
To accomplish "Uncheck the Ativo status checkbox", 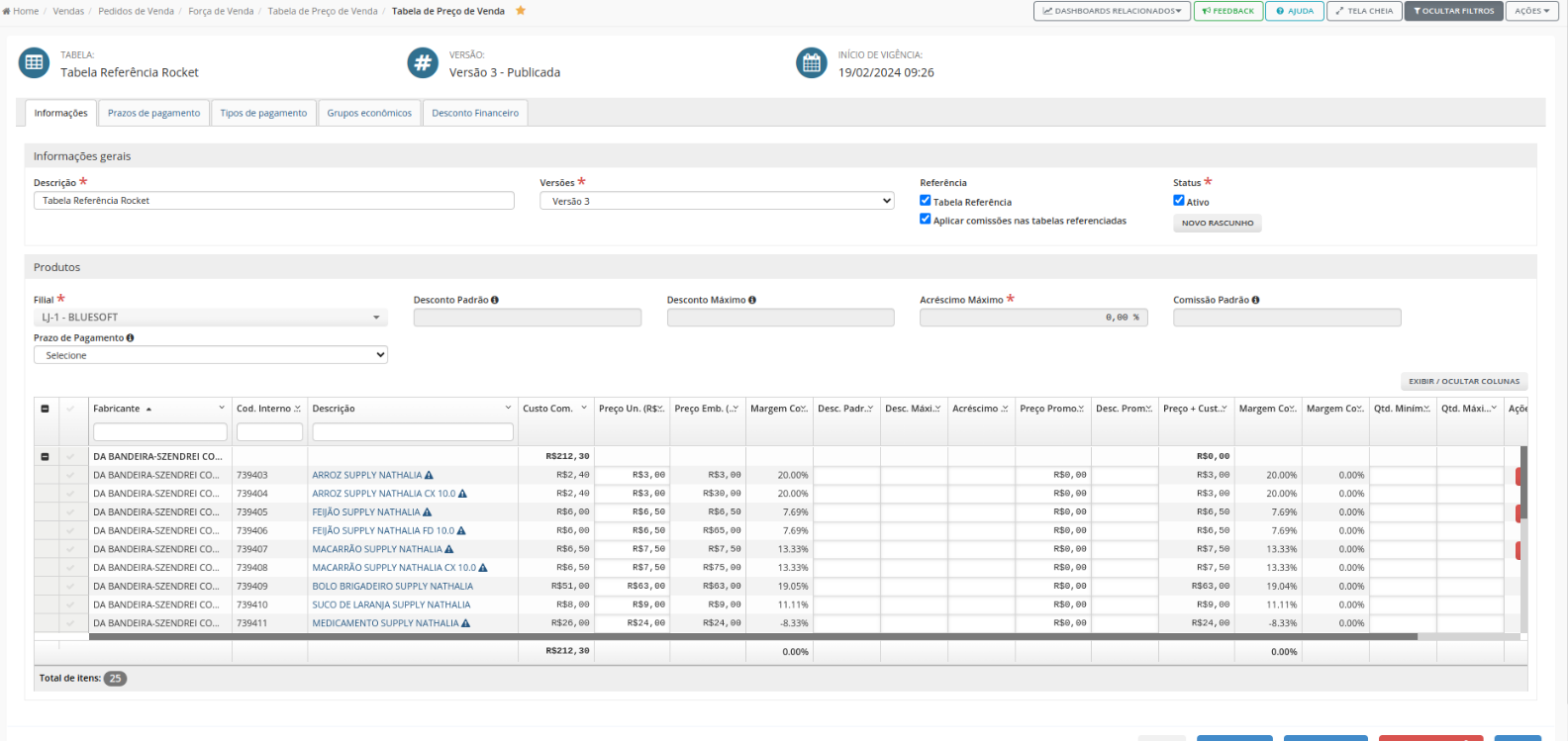I will pos(1179,201).
